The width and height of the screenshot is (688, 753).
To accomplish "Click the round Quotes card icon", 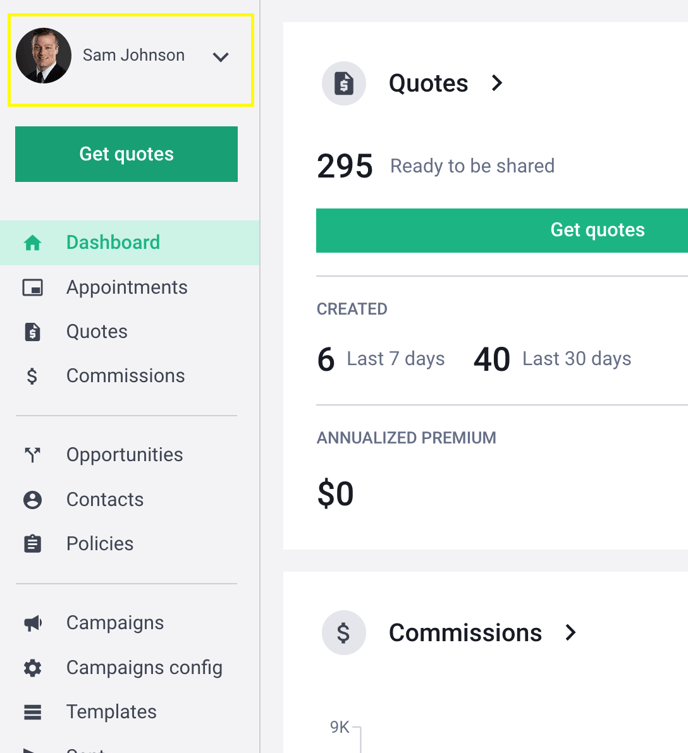I will tap(344, 84).
